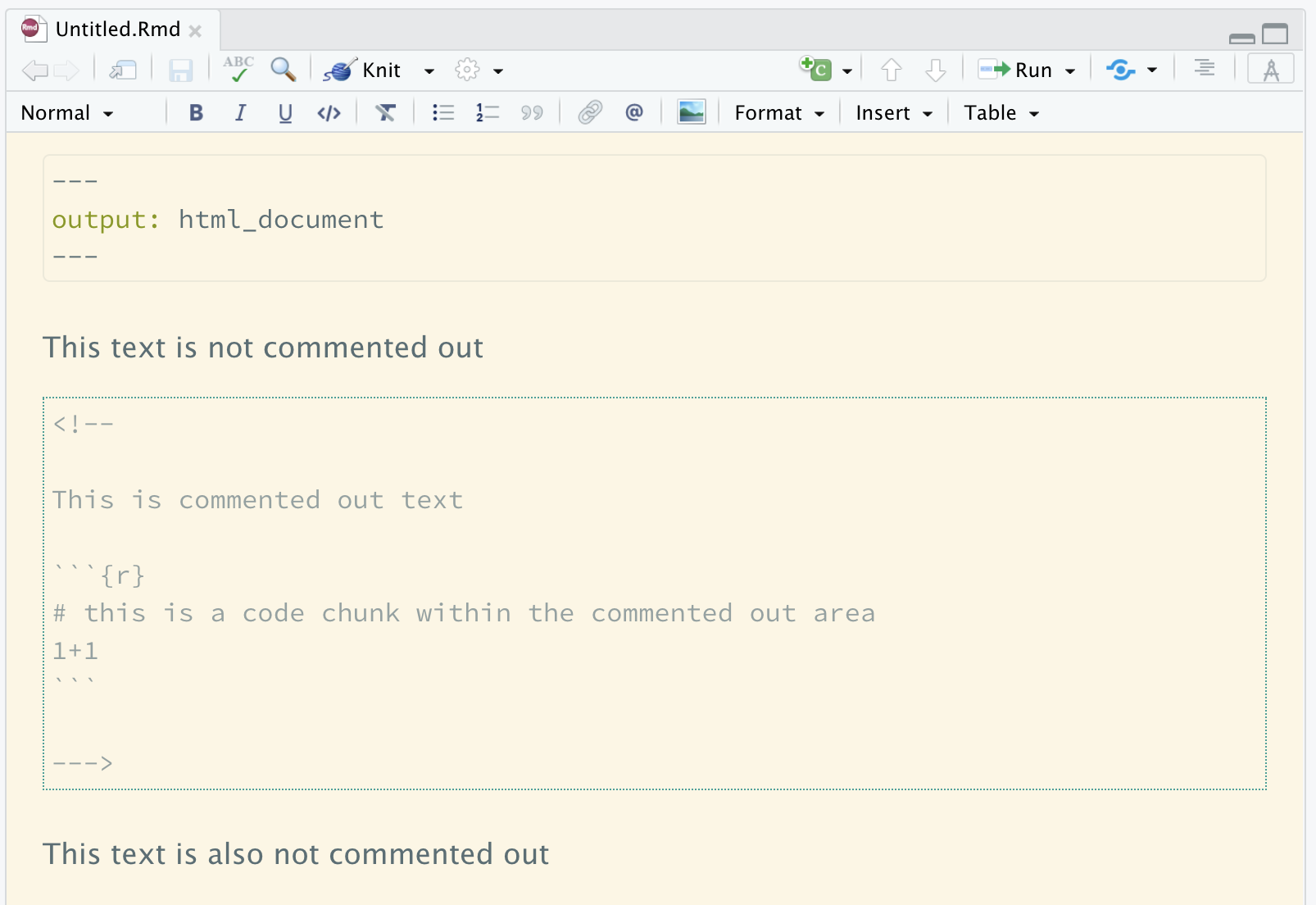Viewport: 1316px width, 905px height.
Task: Open the Insert menu
Action: [x=892, y=112]
